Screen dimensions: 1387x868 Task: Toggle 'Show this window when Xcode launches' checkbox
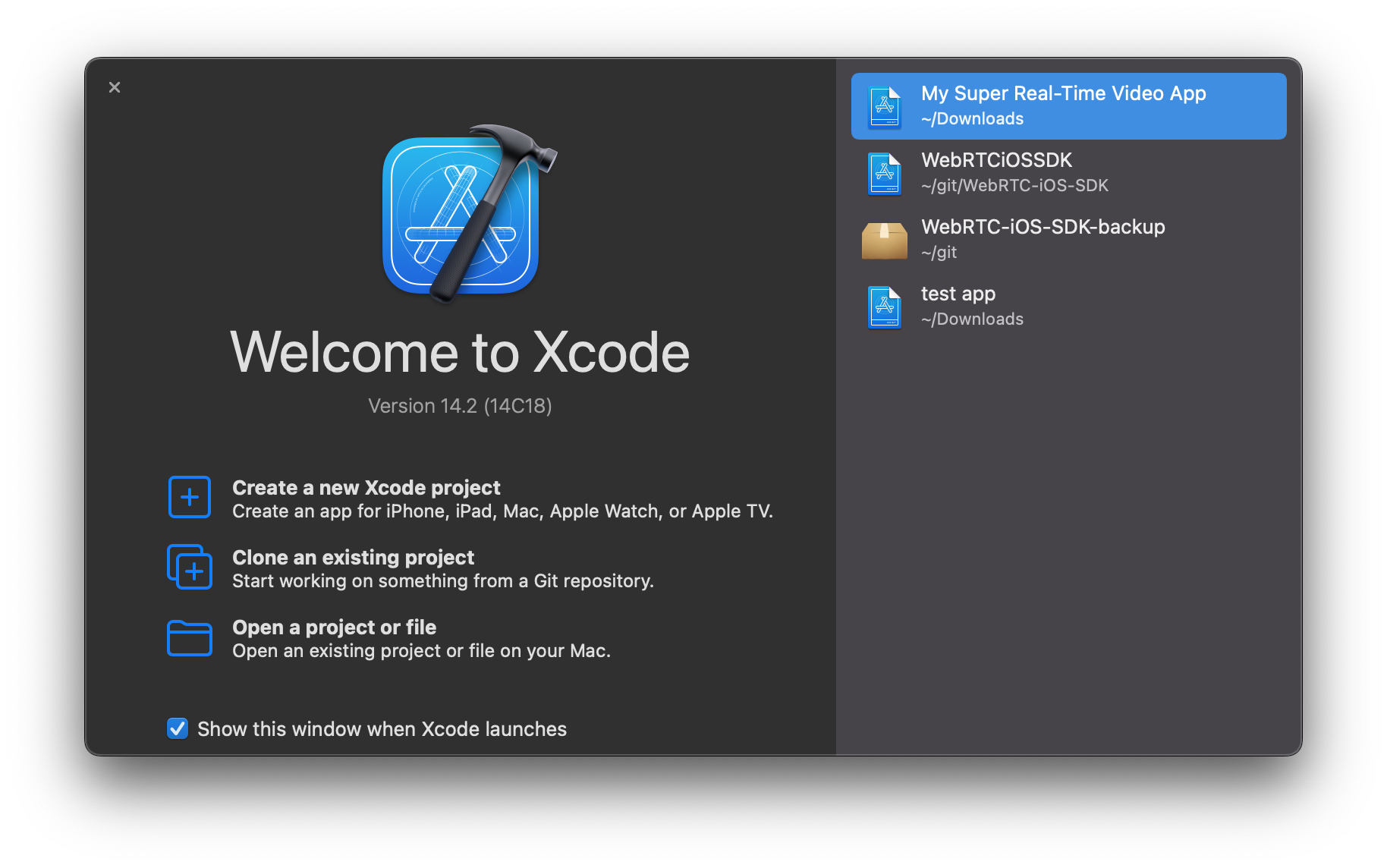click(178, 728)
